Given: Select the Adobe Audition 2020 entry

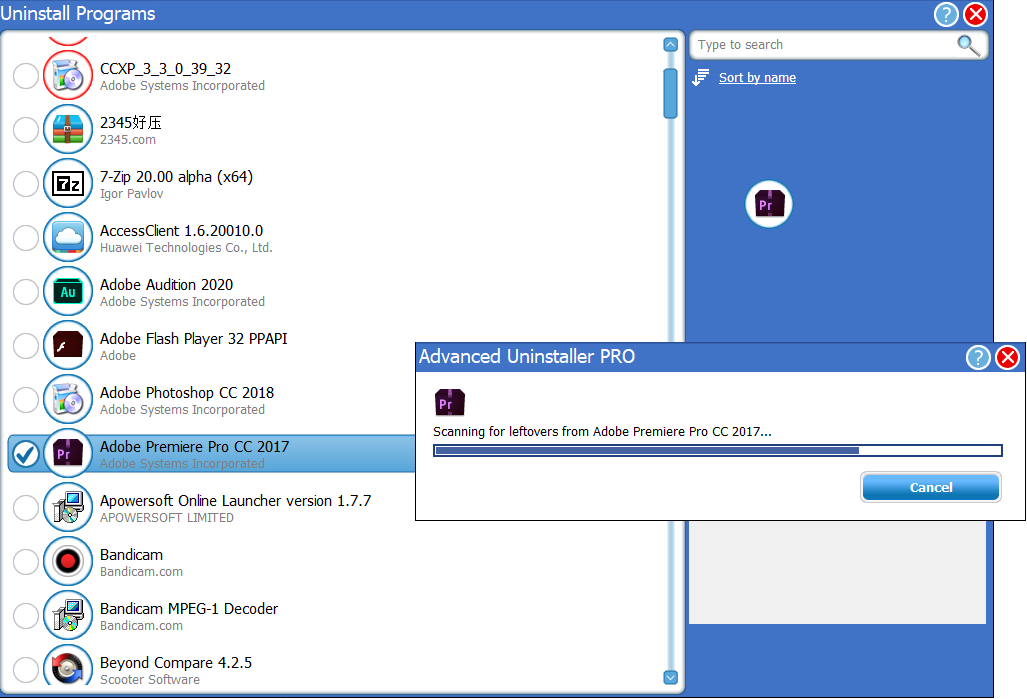Looking at the screenshot, I should 166,285.
